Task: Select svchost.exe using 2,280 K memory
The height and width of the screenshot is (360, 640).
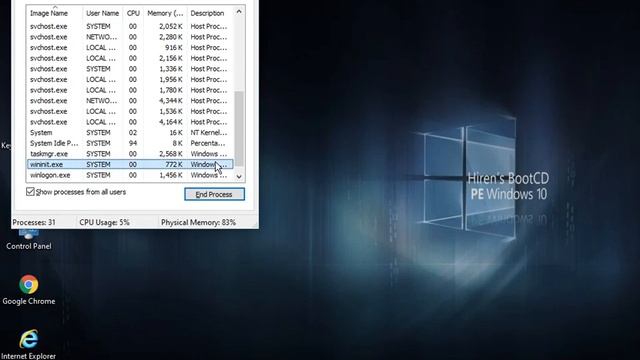Action: tap(130, 37)
